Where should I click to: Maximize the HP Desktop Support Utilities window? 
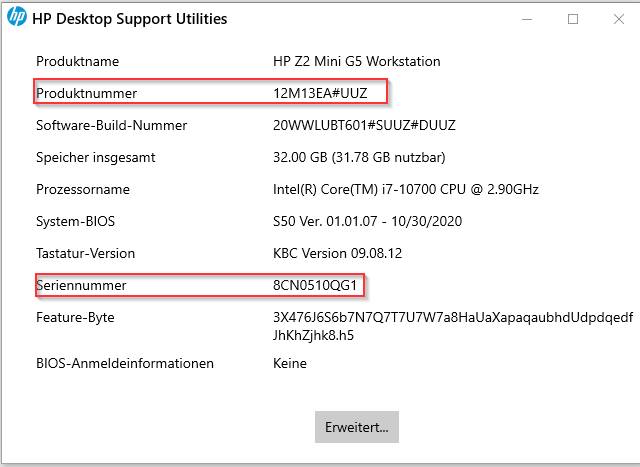[x=573, y=19]
